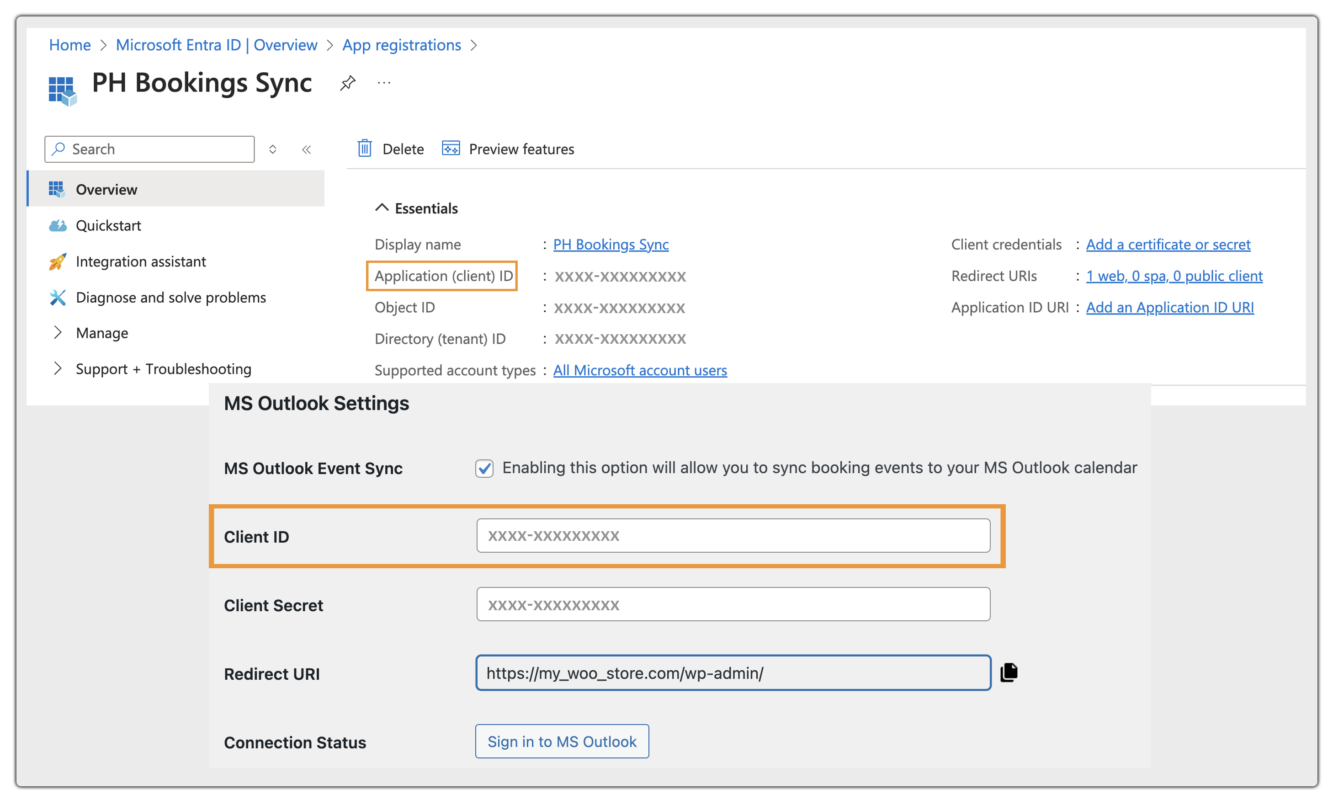Click Sign in to MS Outlook button

click(x=562, y=741)
